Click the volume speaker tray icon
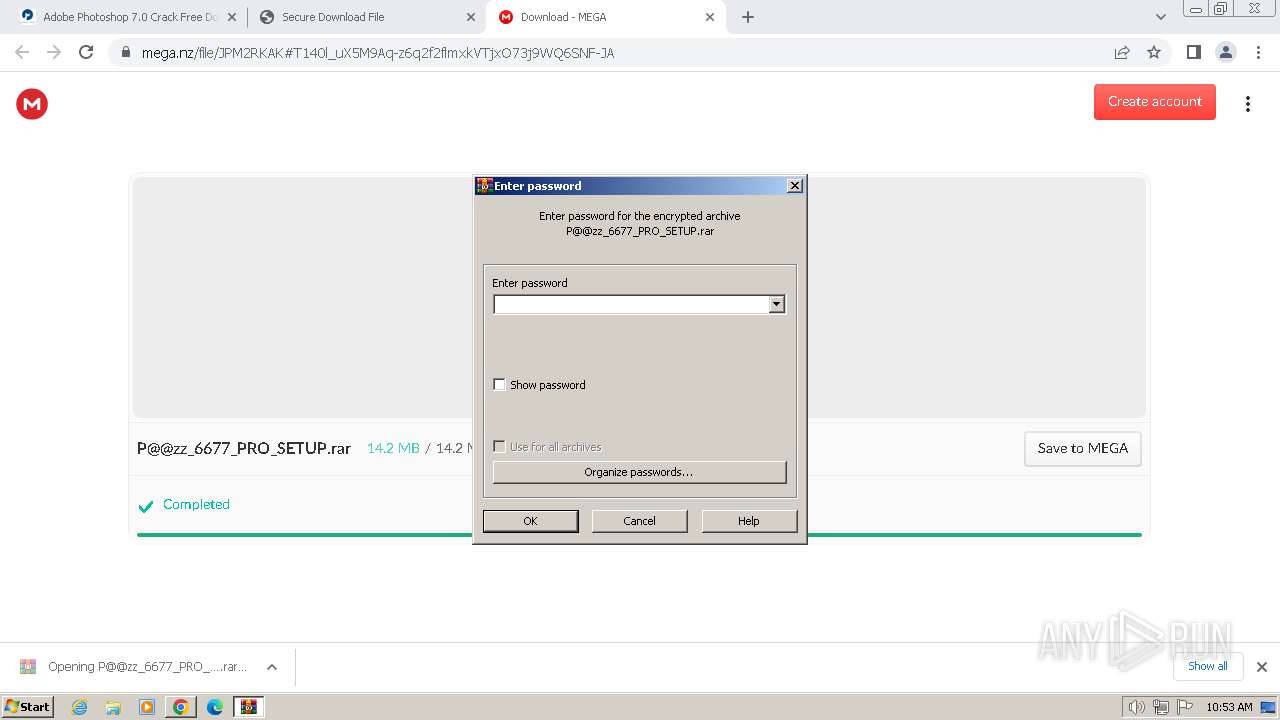1280x720 pixels. point(1136,707)
